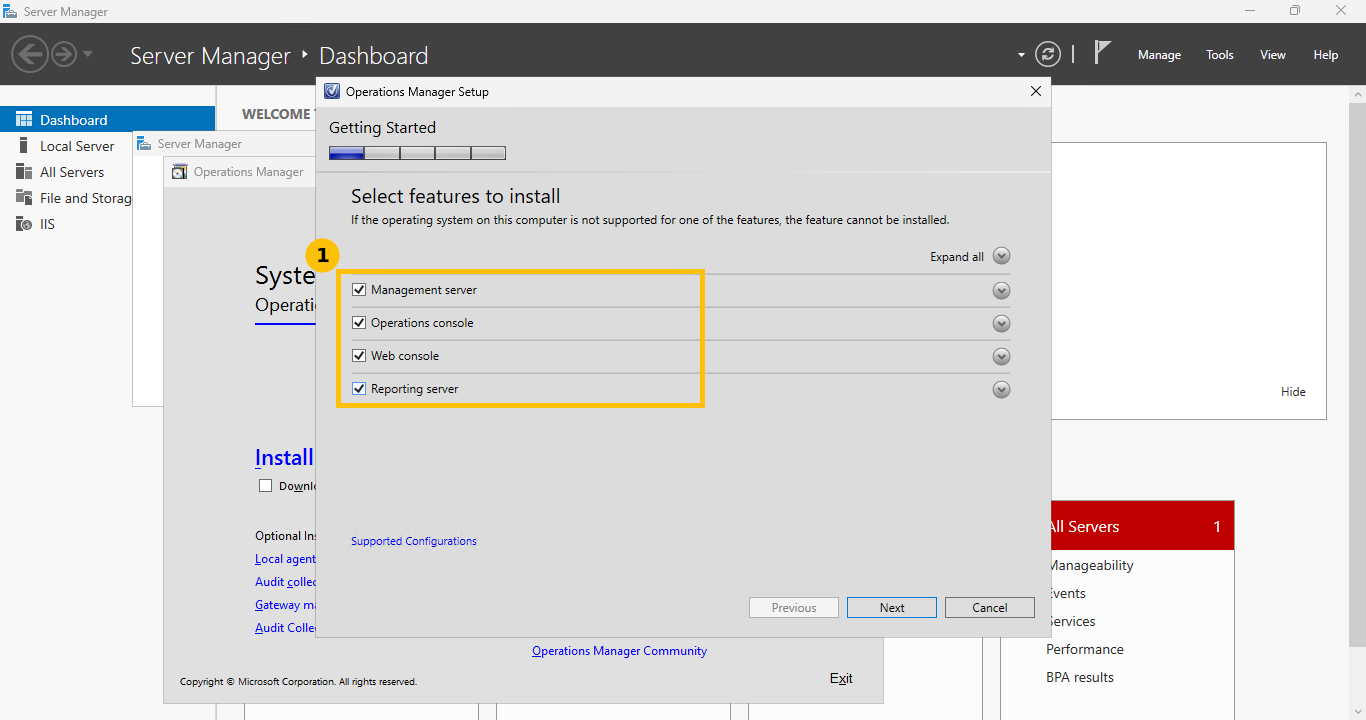Click the Server Manager app icon in the title bar
Screen dimensions: 1366x720
click(10, 11)
